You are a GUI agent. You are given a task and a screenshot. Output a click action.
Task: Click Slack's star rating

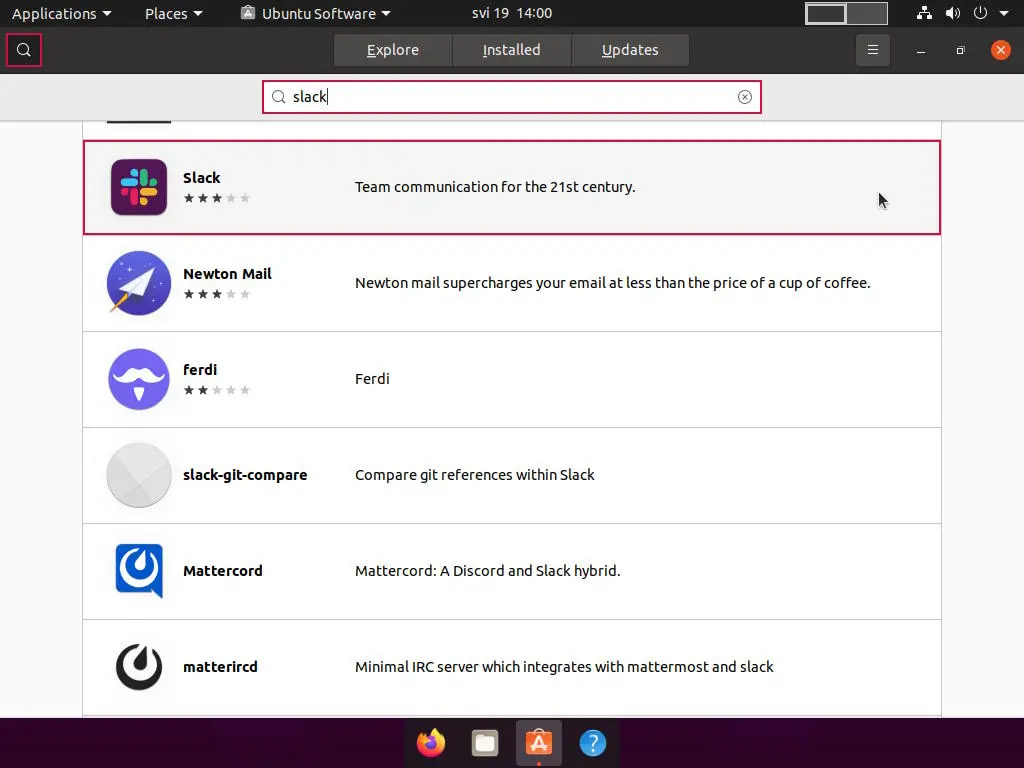216,198
